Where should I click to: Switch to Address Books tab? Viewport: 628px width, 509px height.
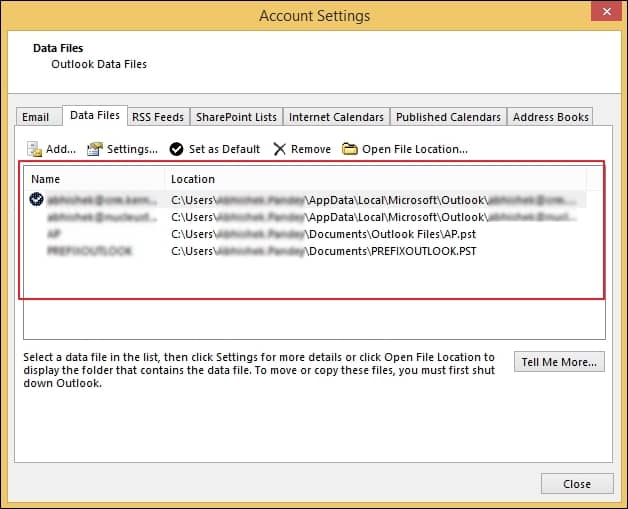[551, 117]
